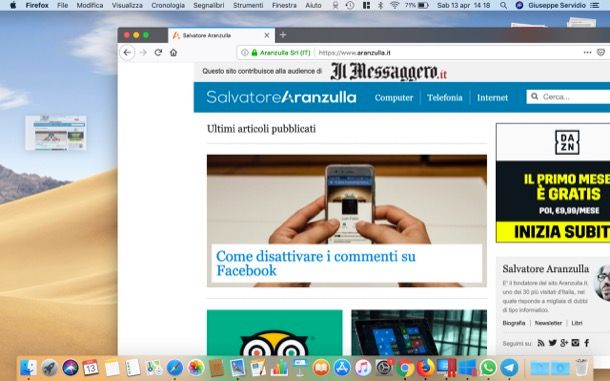The height and width of the screenshot is (381, 610).
Task: Open Launchpad from the Dock
Action: 49,367
